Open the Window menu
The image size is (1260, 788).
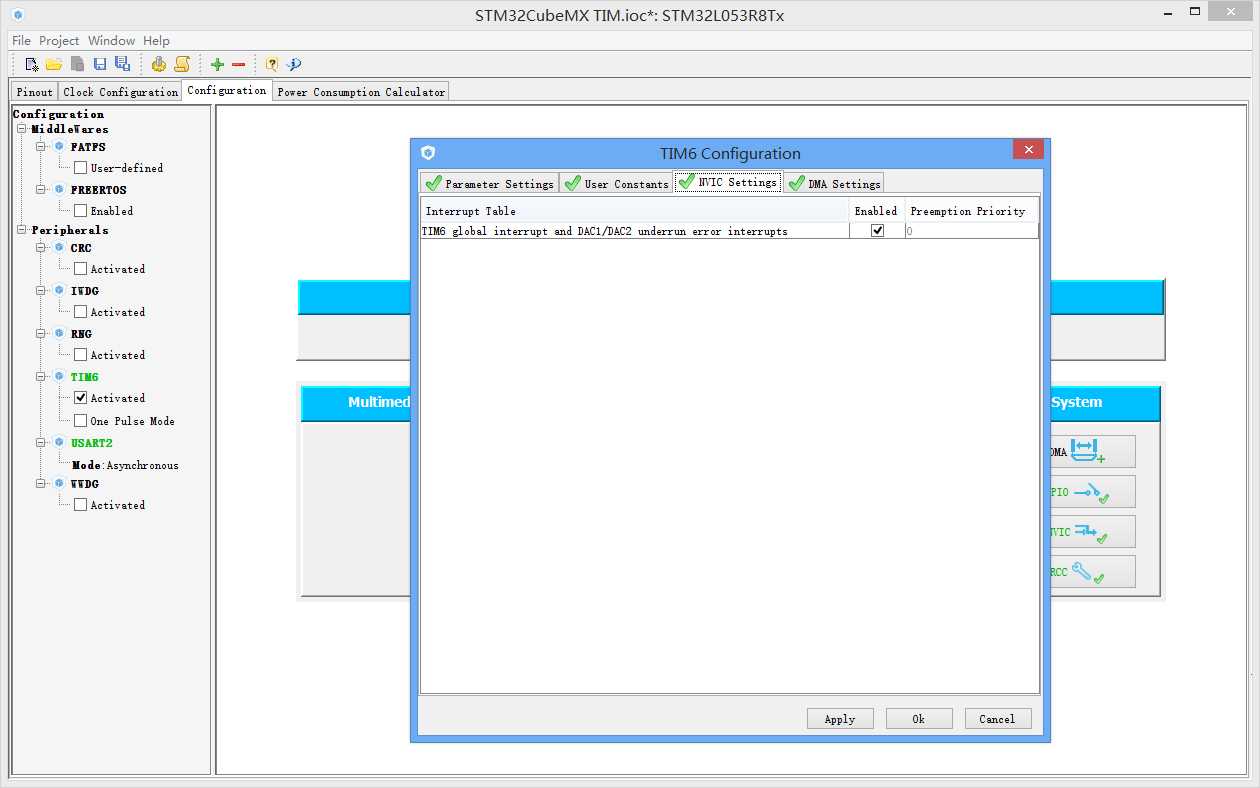coord(111,40)
